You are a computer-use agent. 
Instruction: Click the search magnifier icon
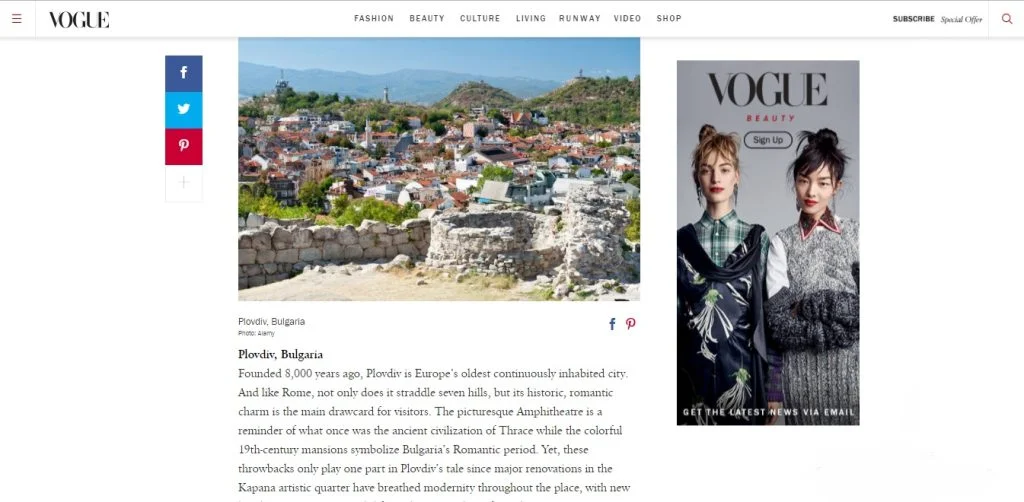(x=1006, y=19)
